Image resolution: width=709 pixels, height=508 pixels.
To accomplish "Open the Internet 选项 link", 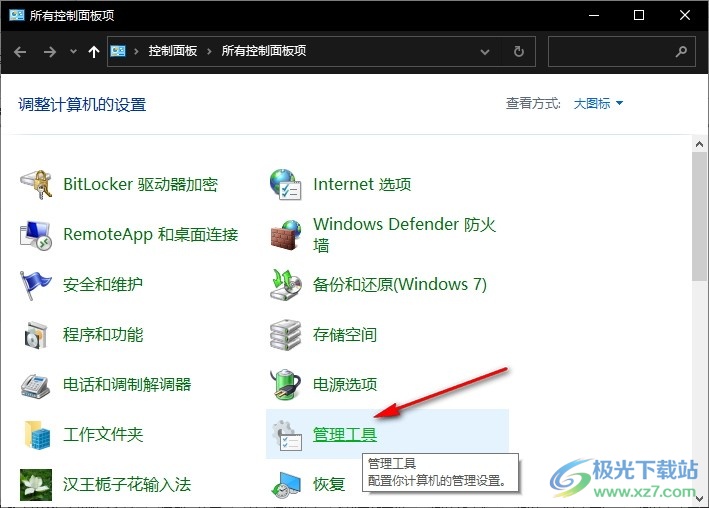I will coord(362,185).
